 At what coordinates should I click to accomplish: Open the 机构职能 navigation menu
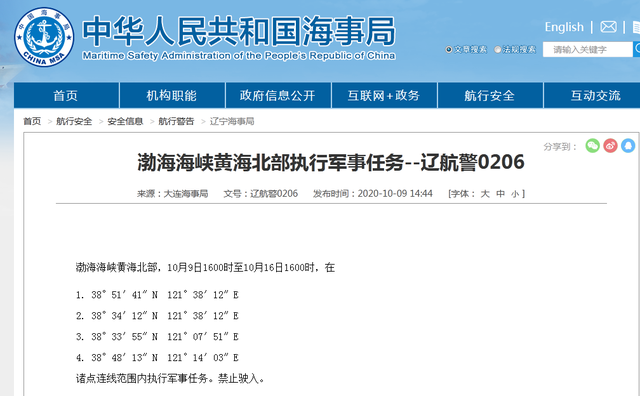[x=172, y=96]
